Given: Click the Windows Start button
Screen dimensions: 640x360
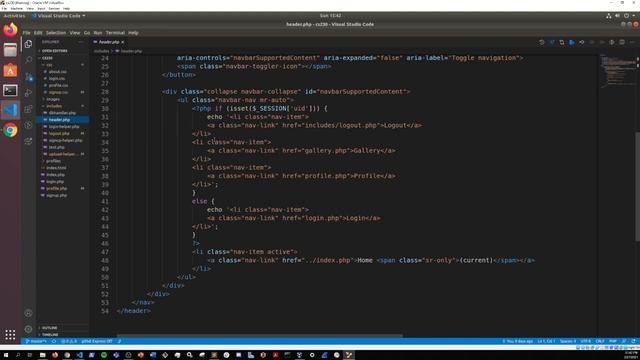Looking at the screenshot, I should 6,355.
